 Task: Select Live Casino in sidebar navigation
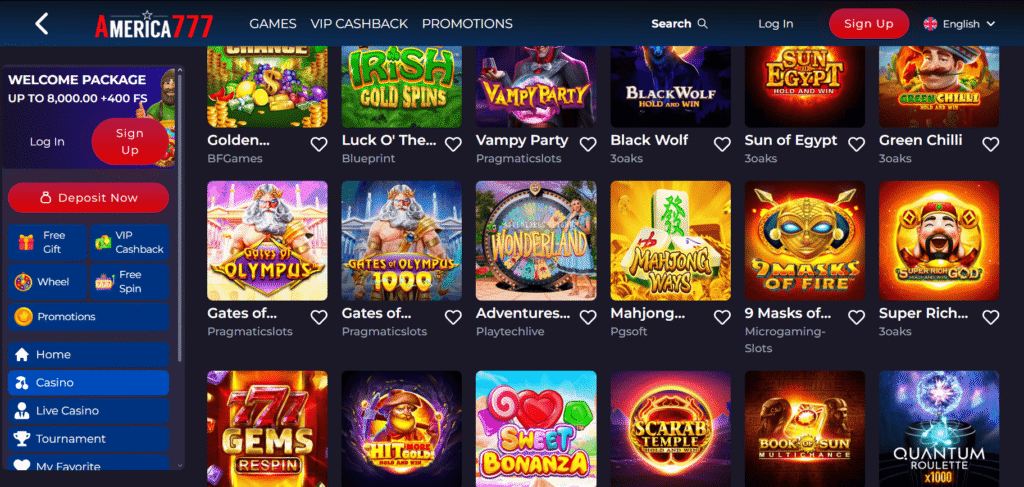88,411
